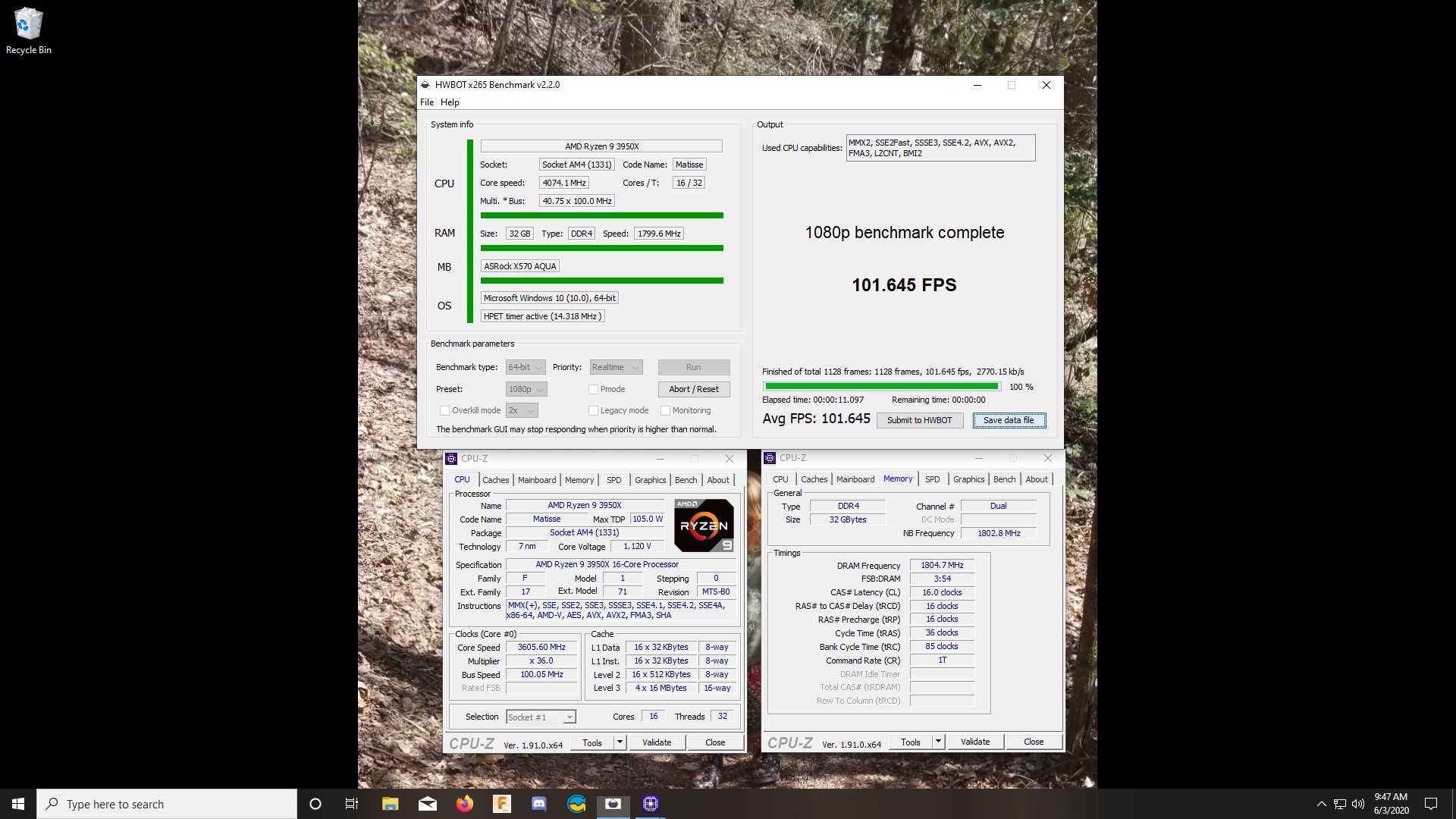
Task: Click the HWBOT x265 title bar icon
Action: click(425, 85)
